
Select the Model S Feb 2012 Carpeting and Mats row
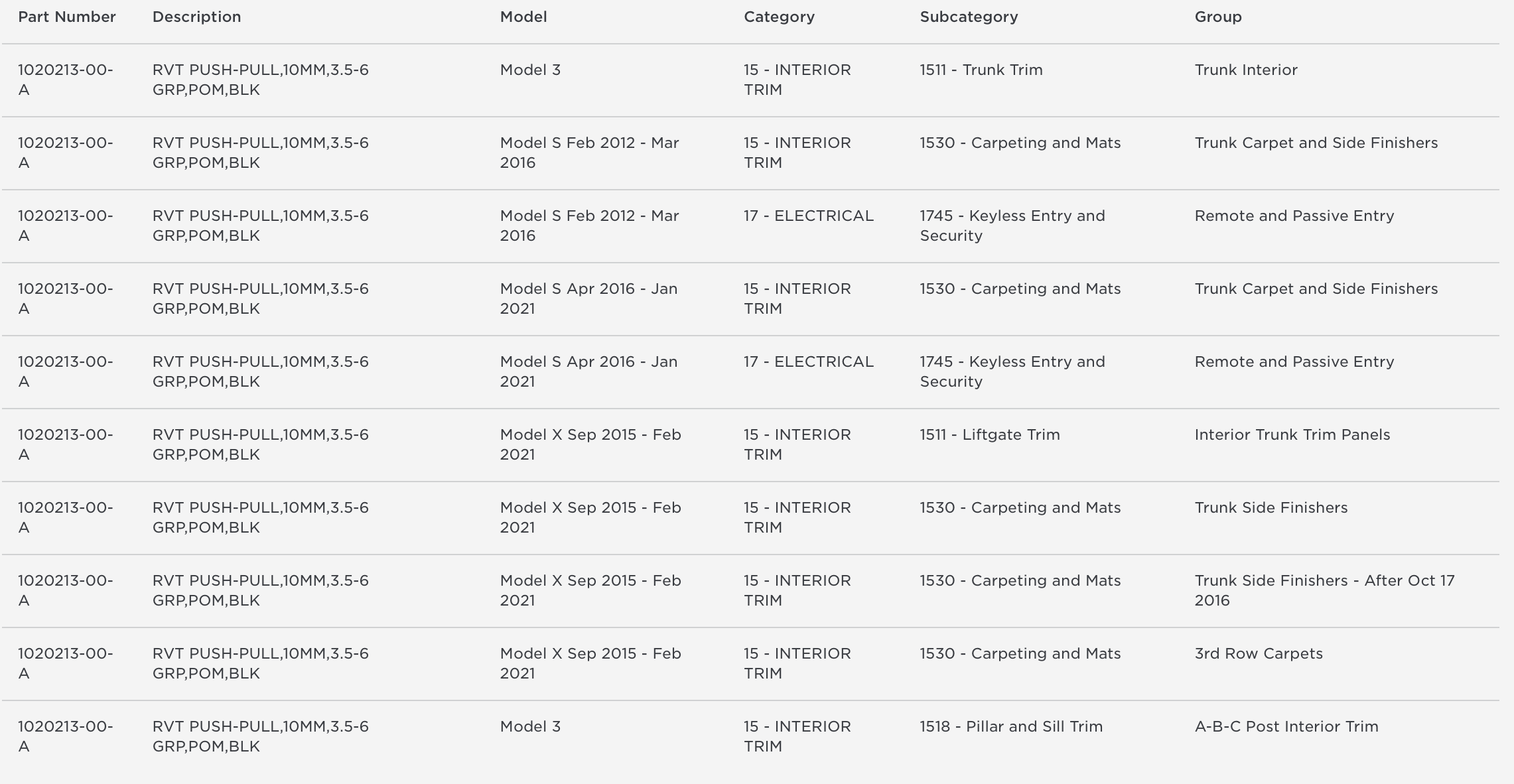point(750,153)
